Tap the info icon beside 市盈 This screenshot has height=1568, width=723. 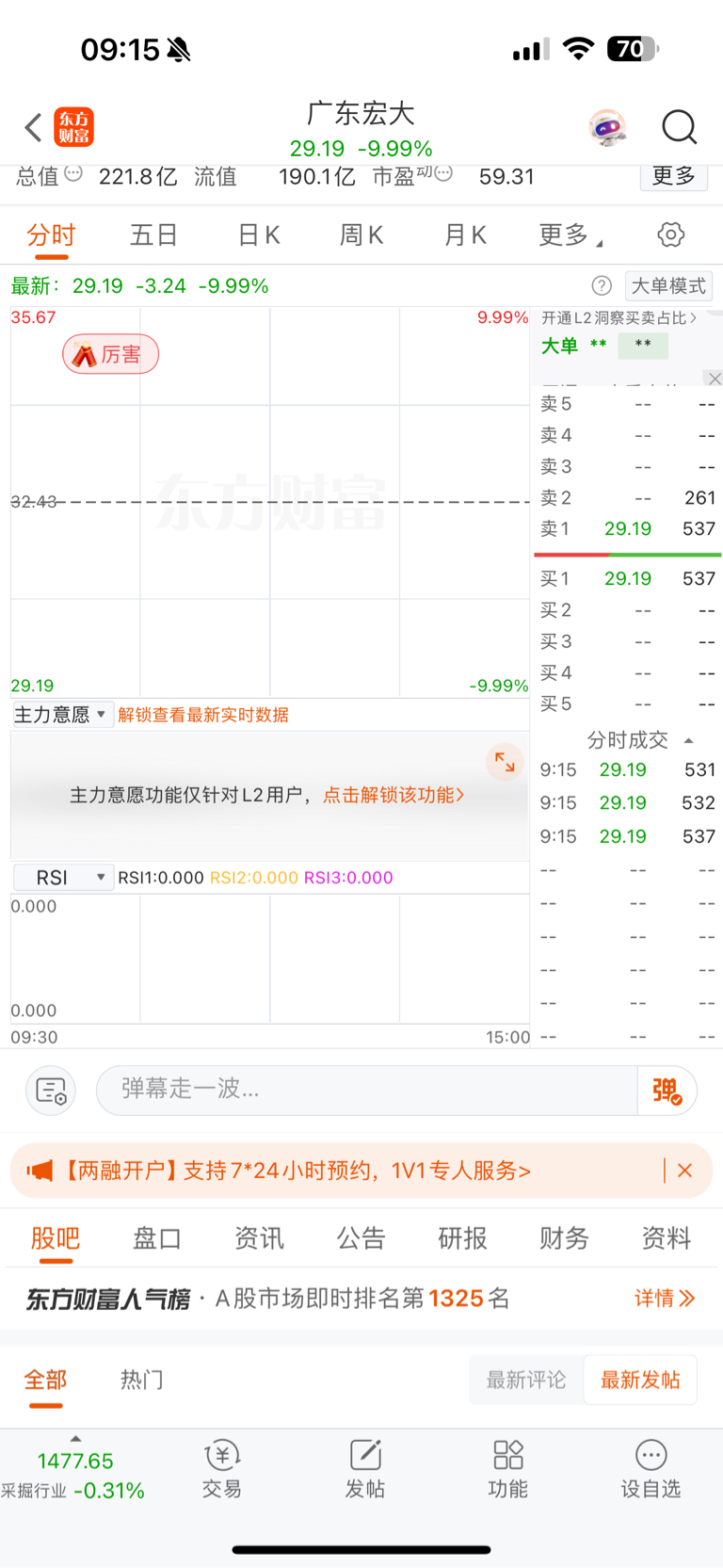(x=443, y=173)
